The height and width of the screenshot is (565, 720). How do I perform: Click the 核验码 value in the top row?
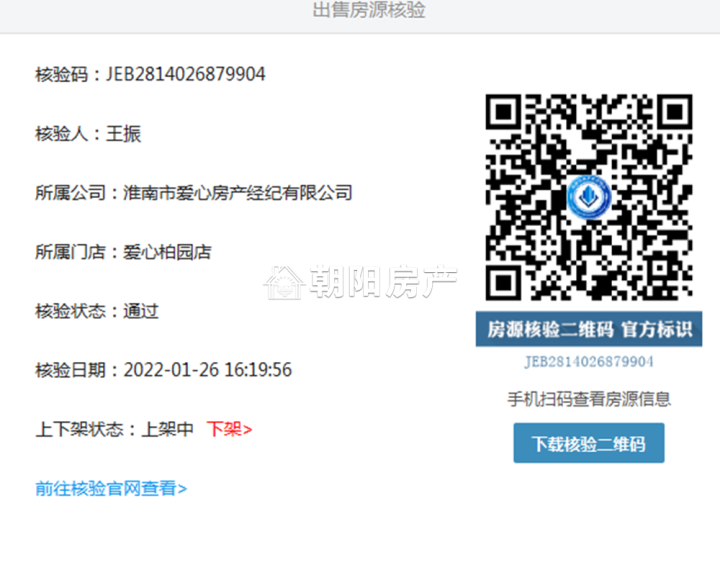pos(186,74)
